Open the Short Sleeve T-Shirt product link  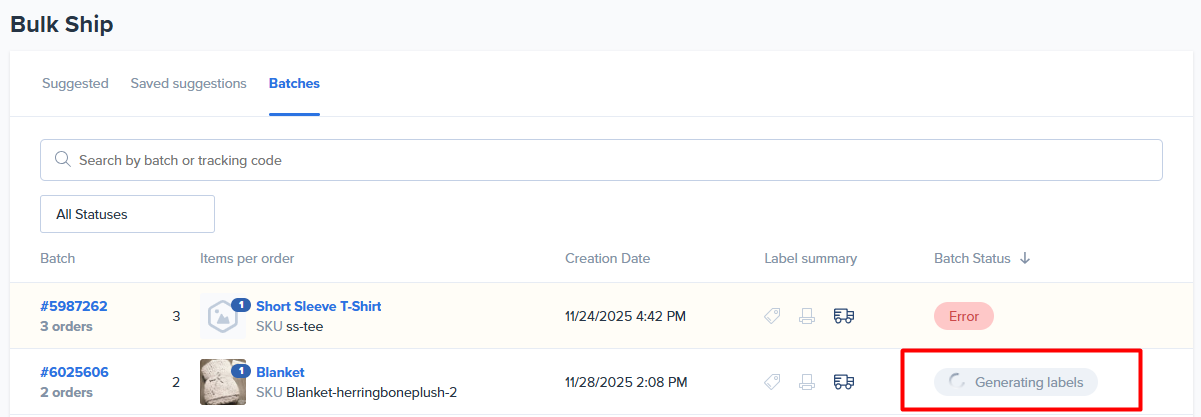pos(318,306)
